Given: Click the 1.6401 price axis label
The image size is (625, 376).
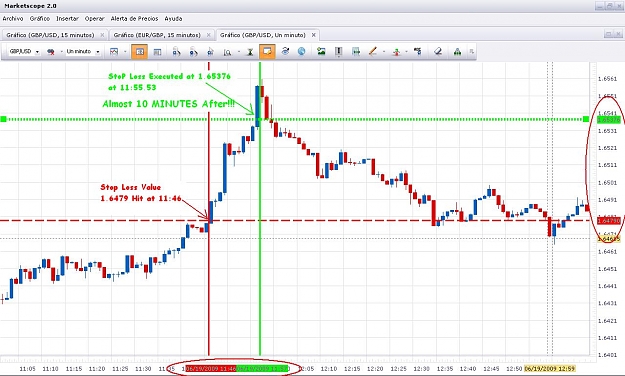Looking at the screenshot, I should click(607, 355).
